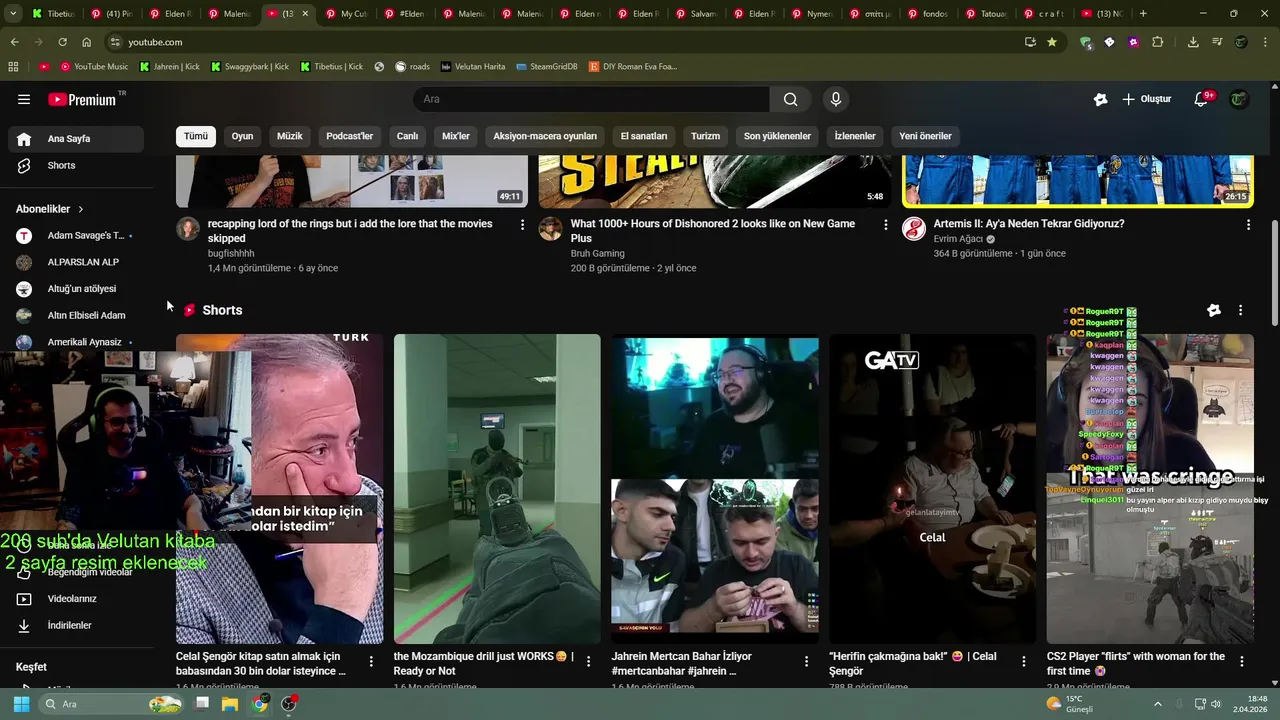Select the Mix'ler filter chip
Viewport: 1280px width, 720px height.
[455, 136]
